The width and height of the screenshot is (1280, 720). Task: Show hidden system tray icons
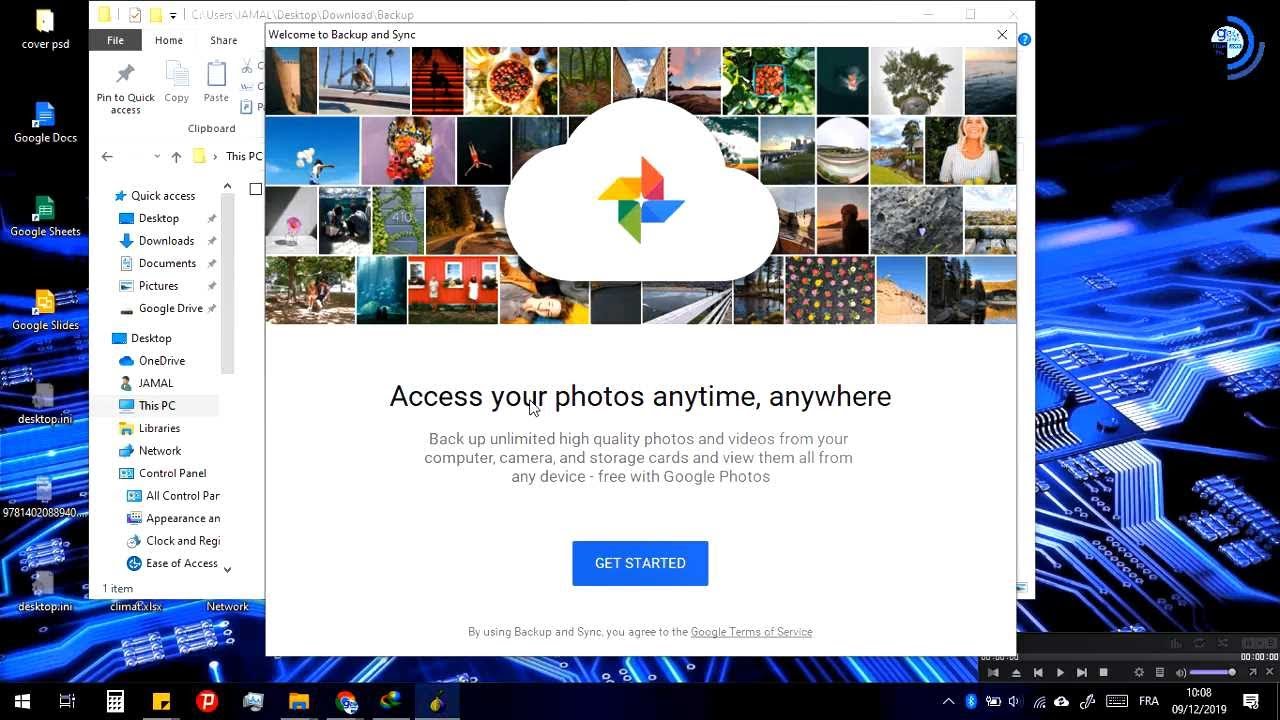948,701
